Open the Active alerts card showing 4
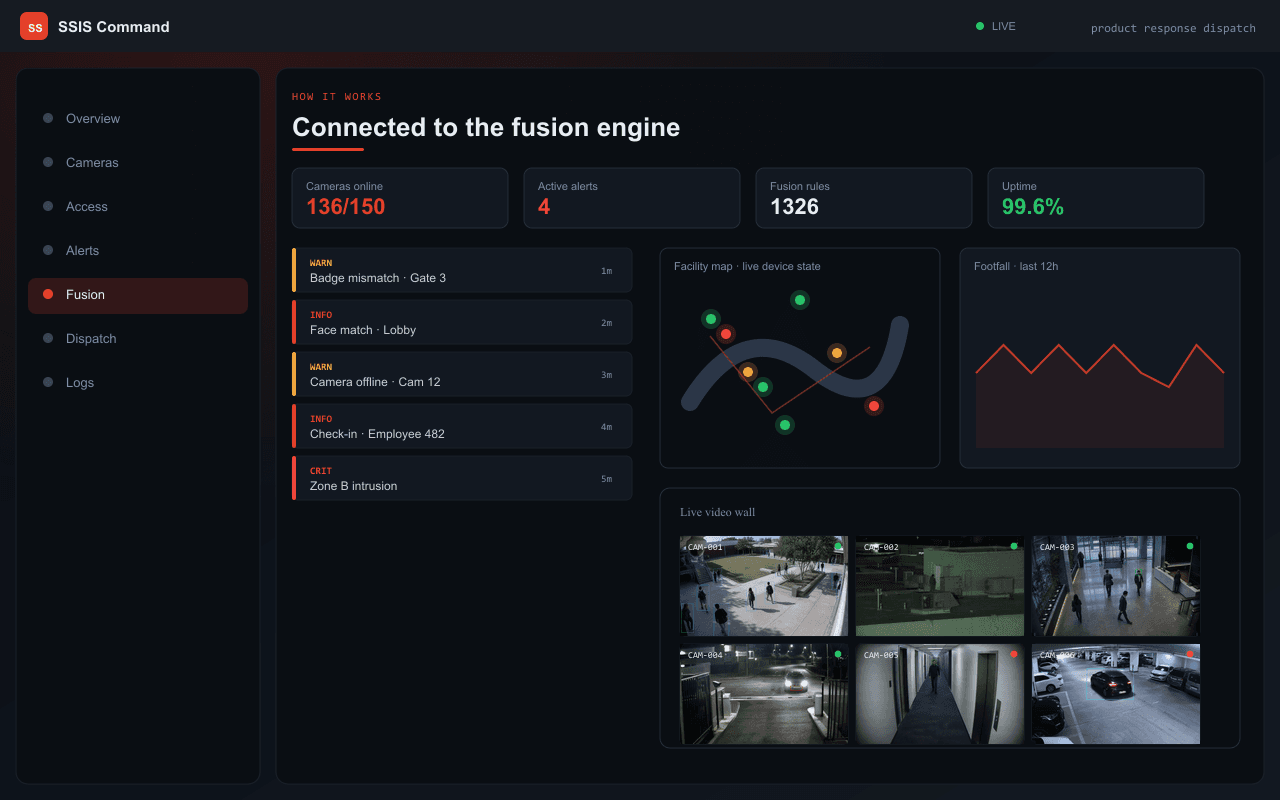 click(632, 198)
